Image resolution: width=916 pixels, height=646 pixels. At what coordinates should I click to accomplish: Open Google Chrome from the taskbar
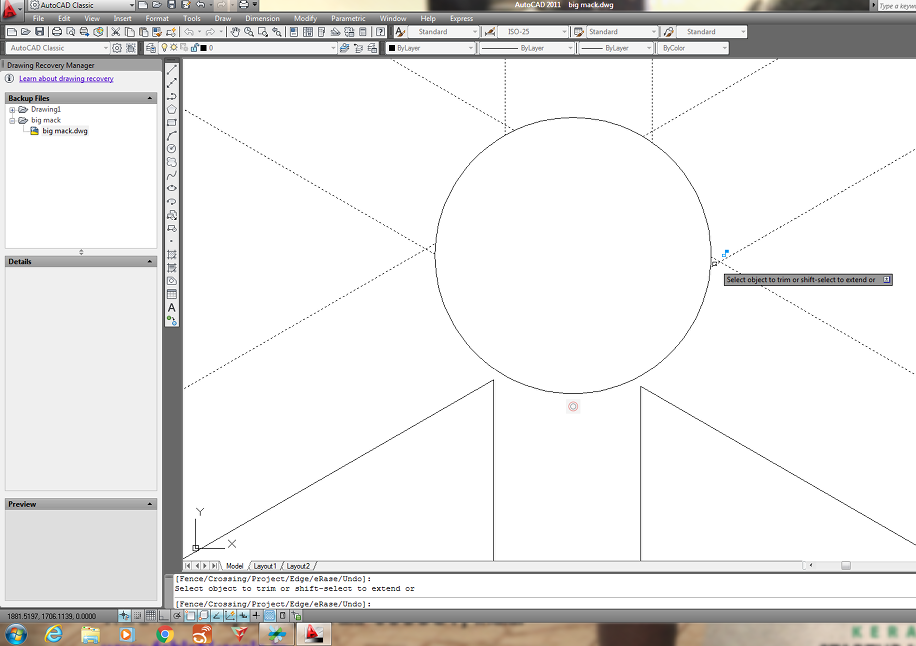165,634
